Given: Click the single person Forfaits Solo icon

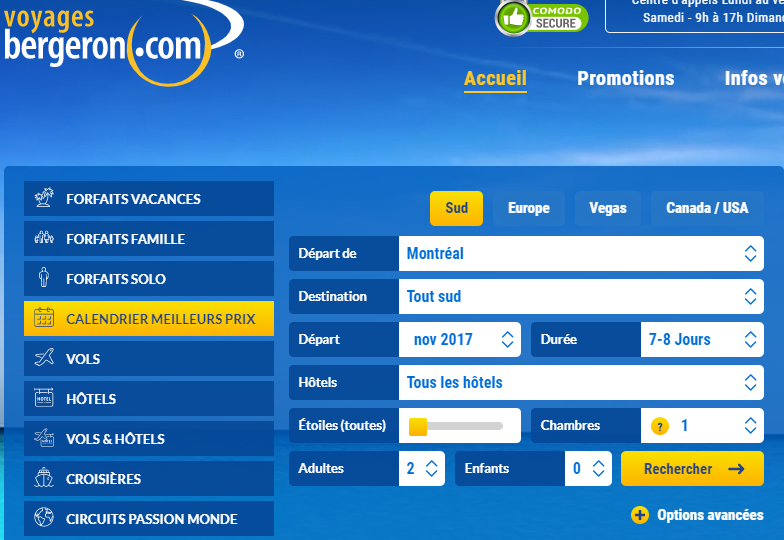Looking at the screenshot, I should coord(44,278).
